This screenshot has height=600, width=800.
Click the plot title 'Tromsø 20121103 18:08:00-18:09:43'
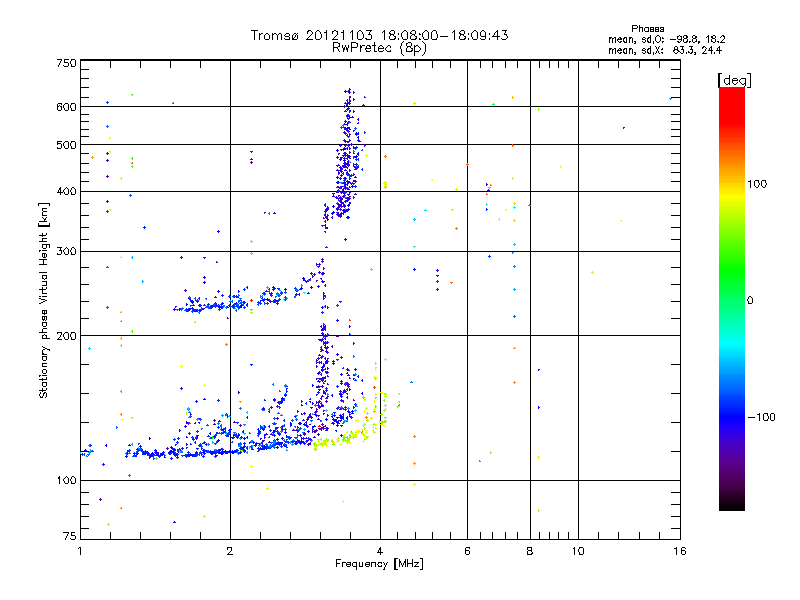[x=379, y=35]
